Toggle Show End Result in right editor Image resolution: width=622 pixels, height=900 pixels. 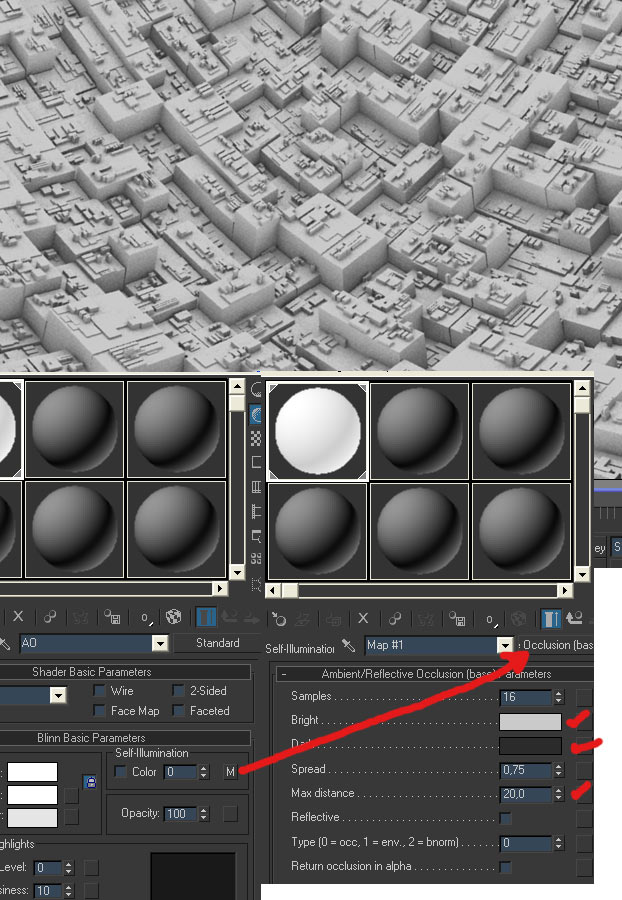click(551, 618)
